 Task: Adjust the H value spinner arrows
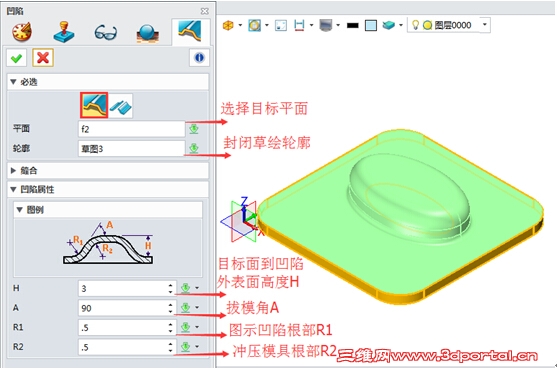pos(171,288)
